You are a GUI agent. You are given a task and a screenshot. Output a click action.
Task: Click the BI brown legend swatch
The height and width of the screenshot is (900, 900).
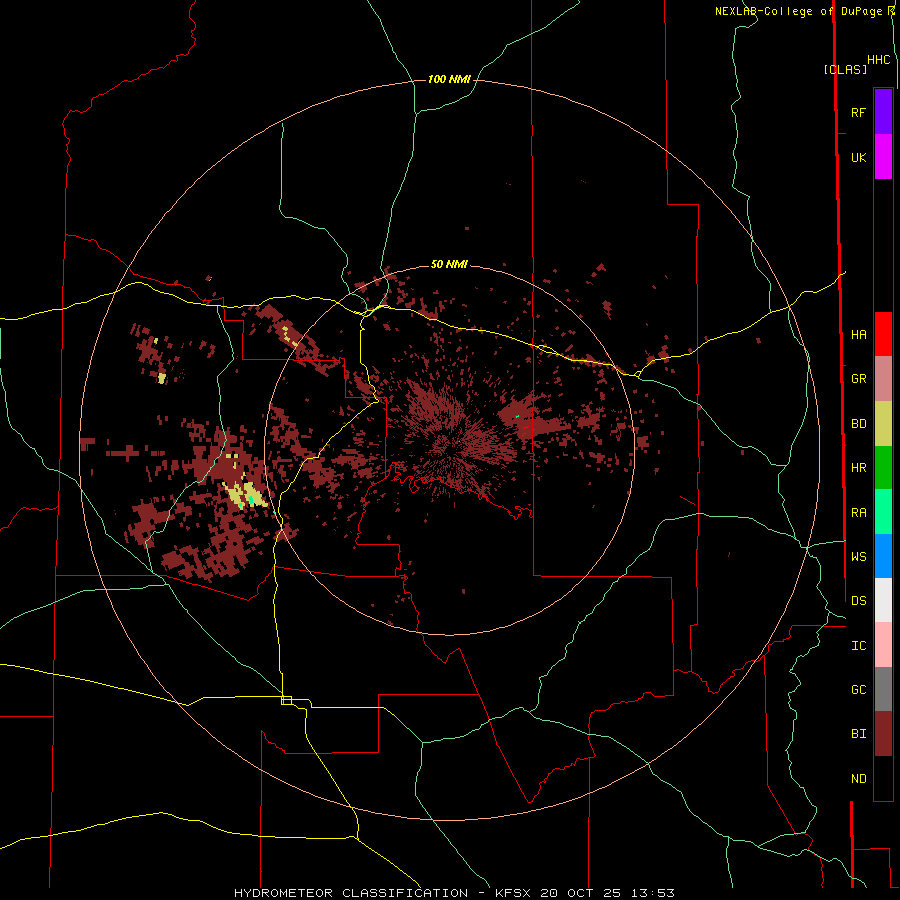883,734
